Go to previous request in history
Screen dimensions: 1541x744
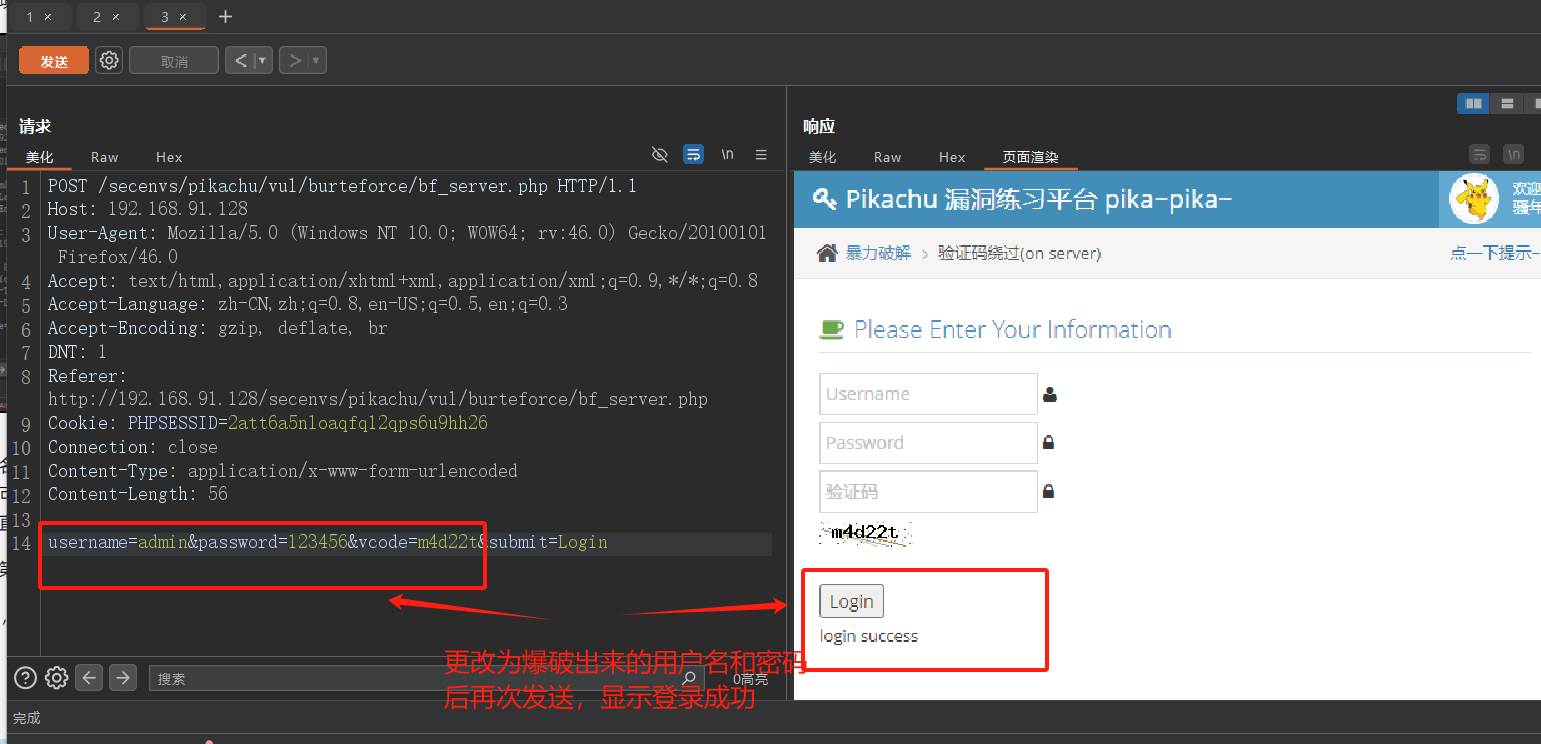[x=240, y=61]
